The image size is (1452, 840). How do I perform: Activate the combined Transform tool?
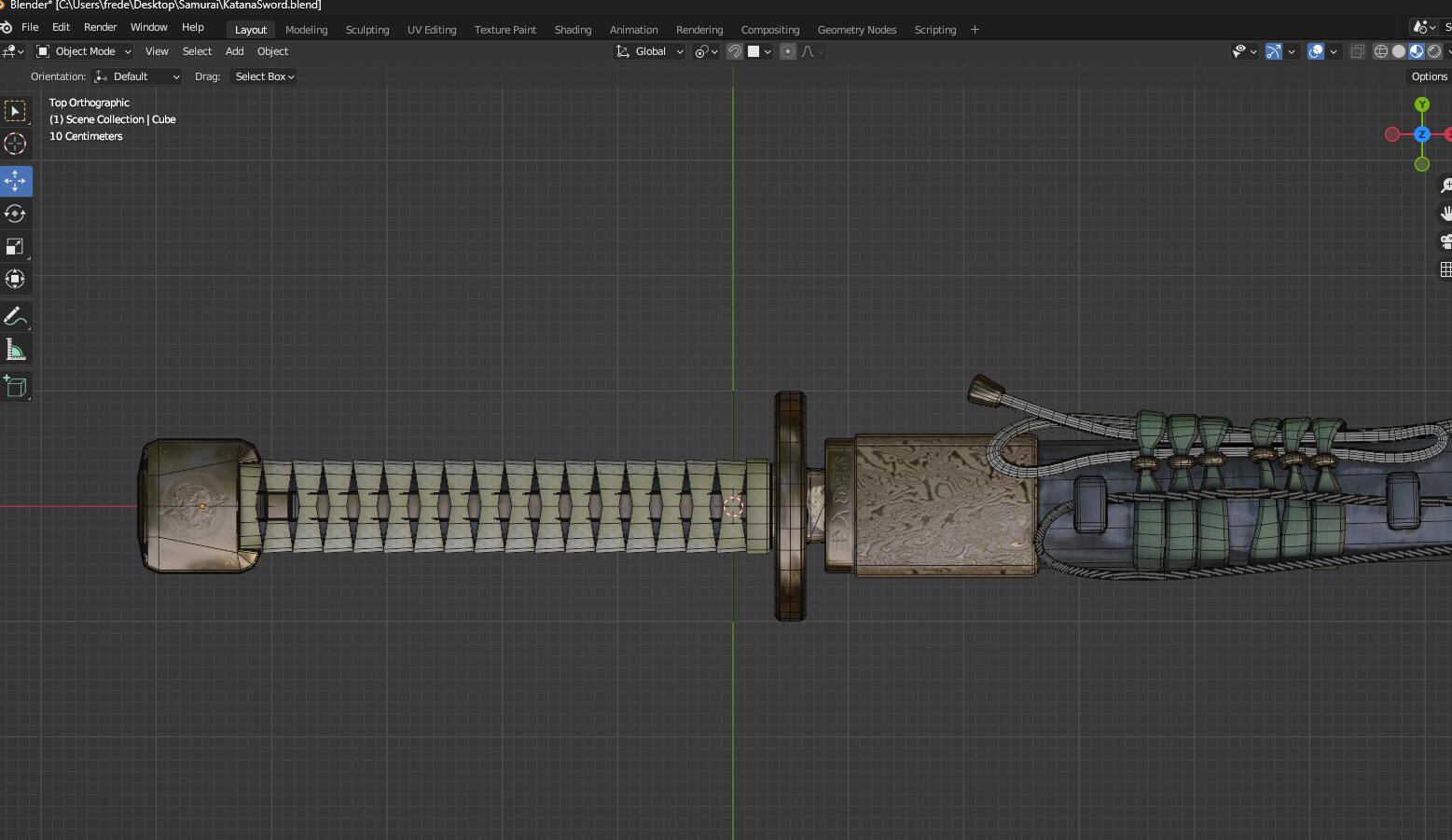[x=15, y=279]
